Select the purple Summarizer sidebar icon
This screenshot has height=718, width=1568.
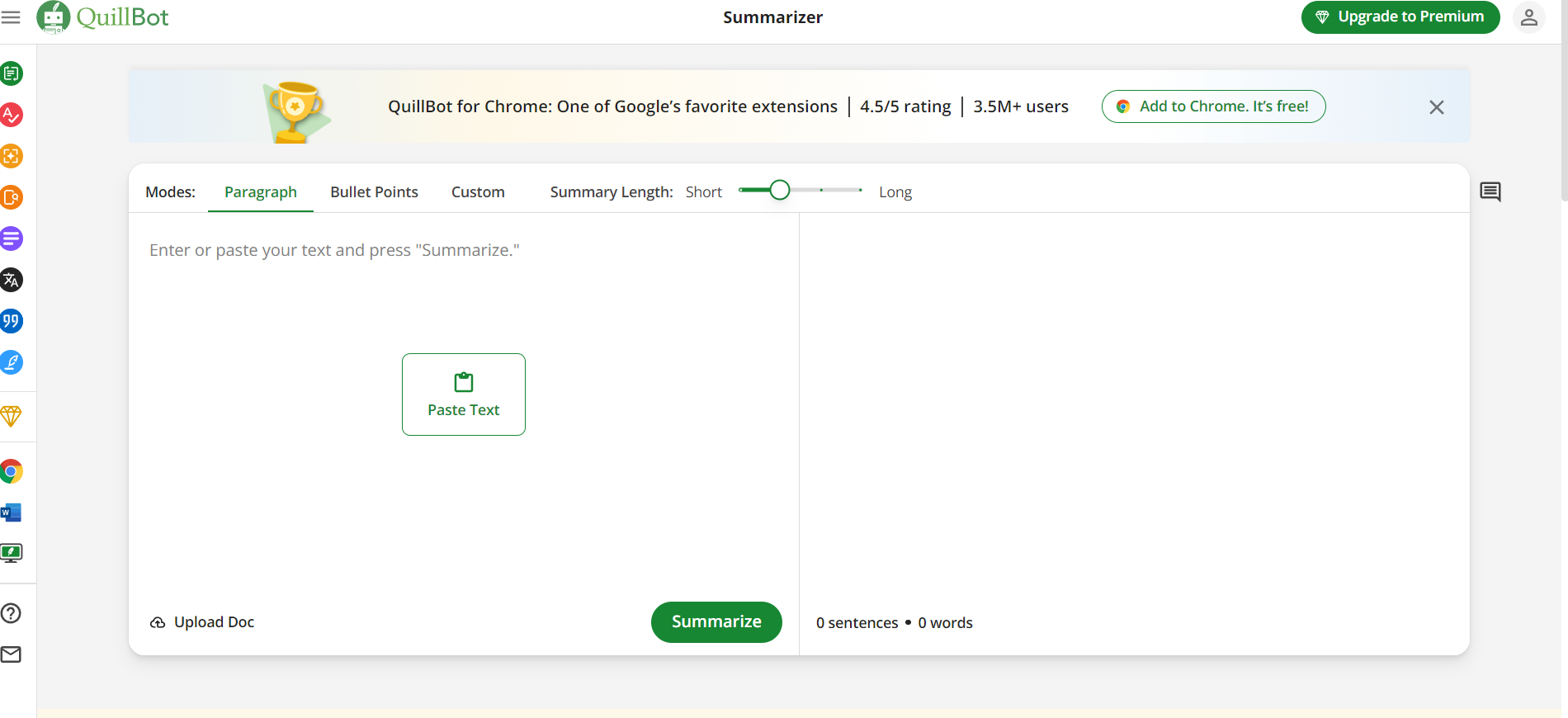click(11, 239)
